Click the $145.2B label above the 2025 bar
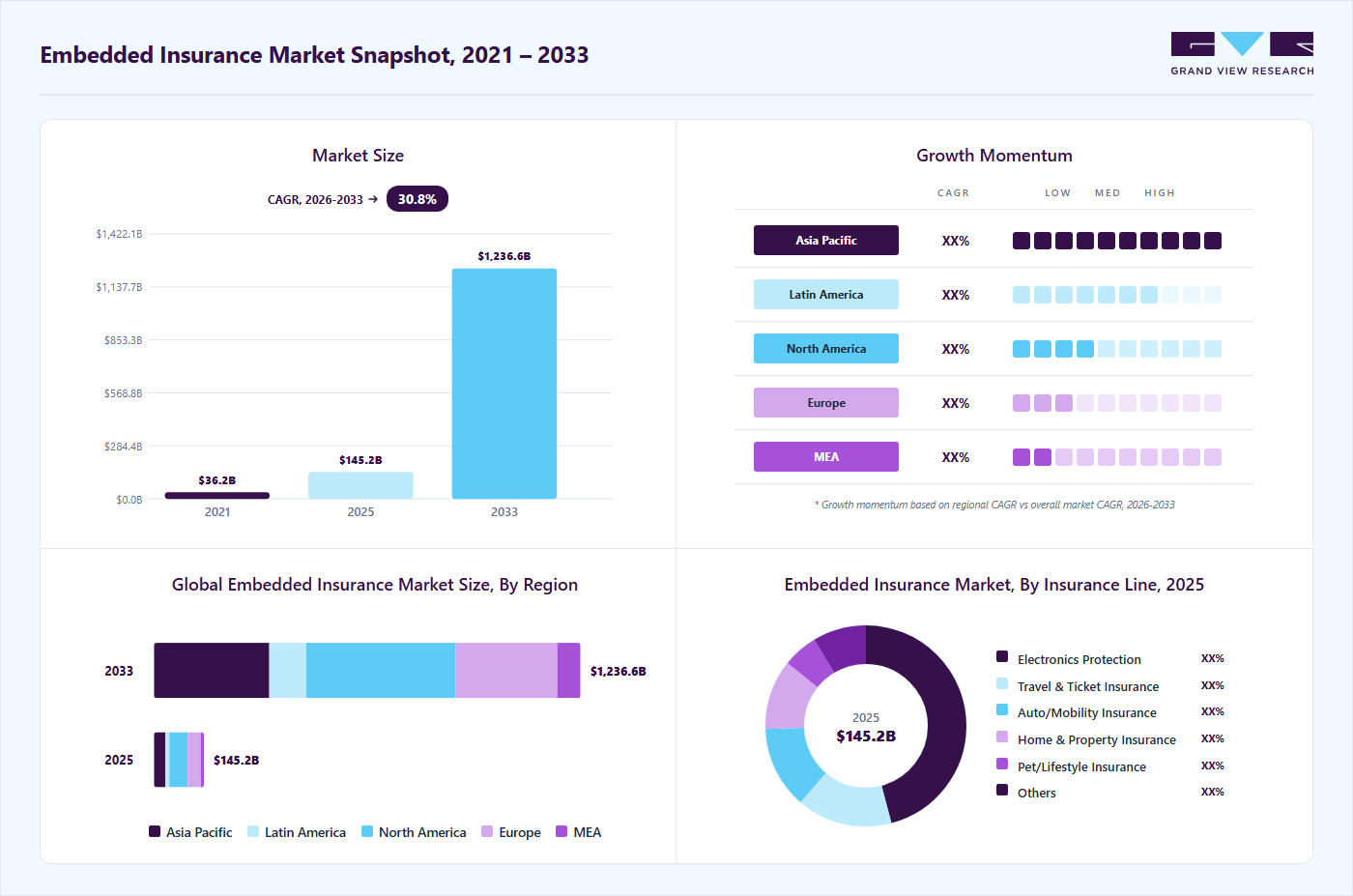The height and width of the screenshot is (896, 1353). point(360,460)
